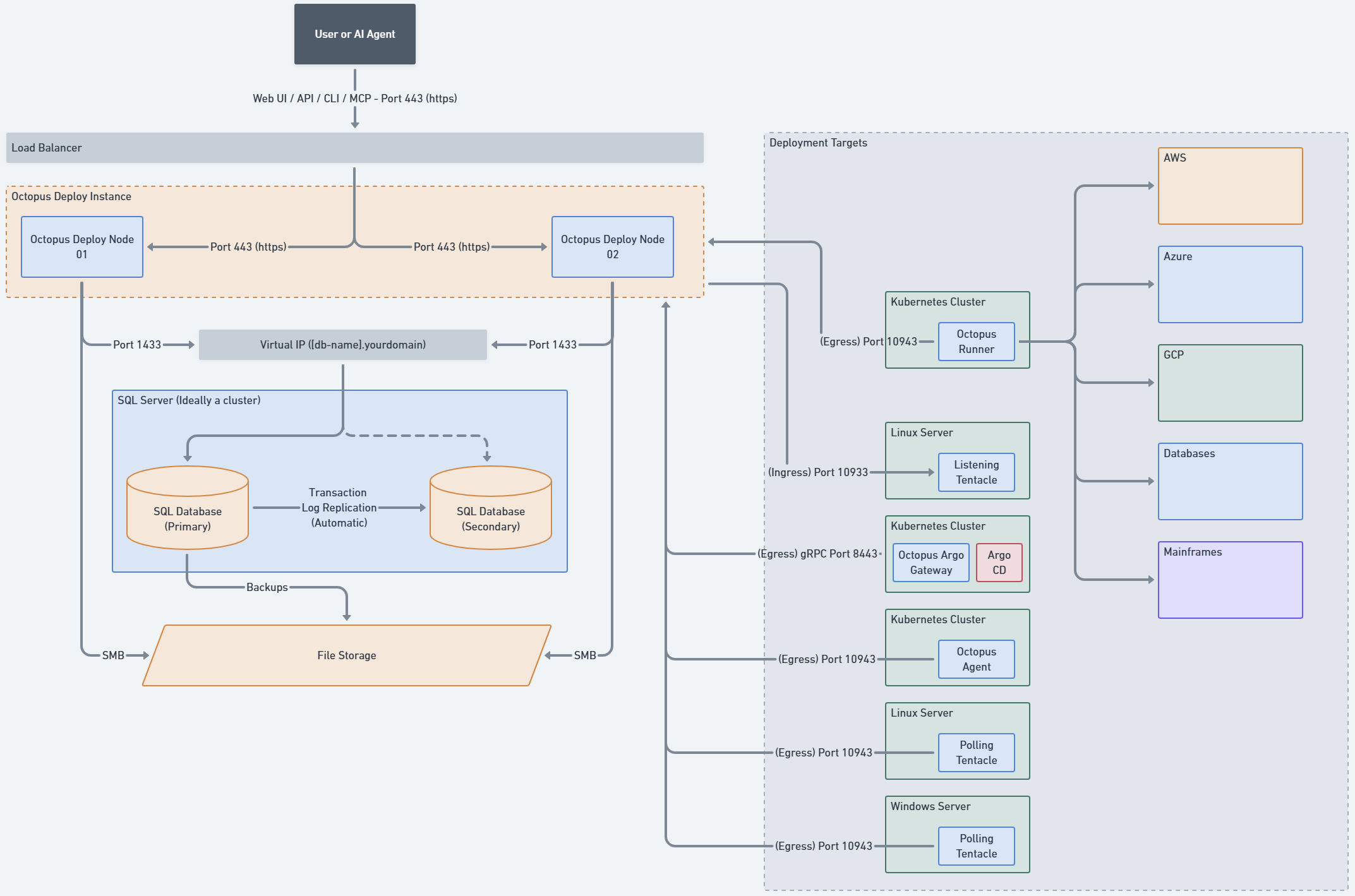Click '(Egress) Port 10943' by Octopus Agent
1355x896 pixels.
click(x=827, y=659)
